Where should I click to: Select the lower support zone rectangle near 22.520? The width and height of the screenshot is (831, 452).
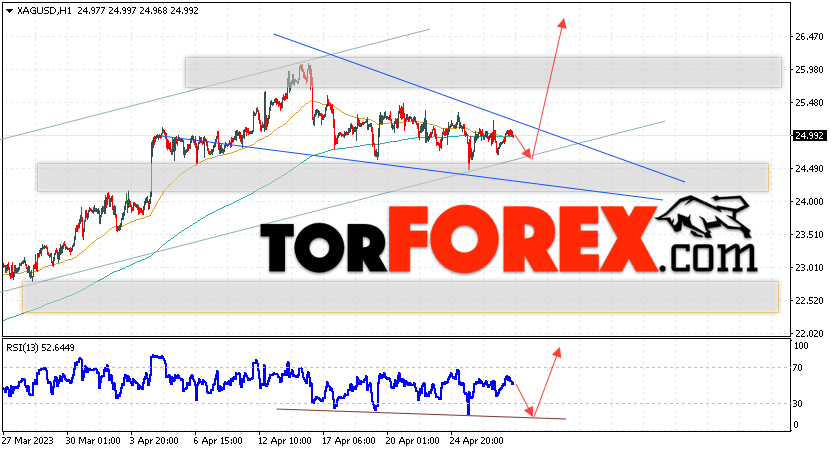point(400,297)
